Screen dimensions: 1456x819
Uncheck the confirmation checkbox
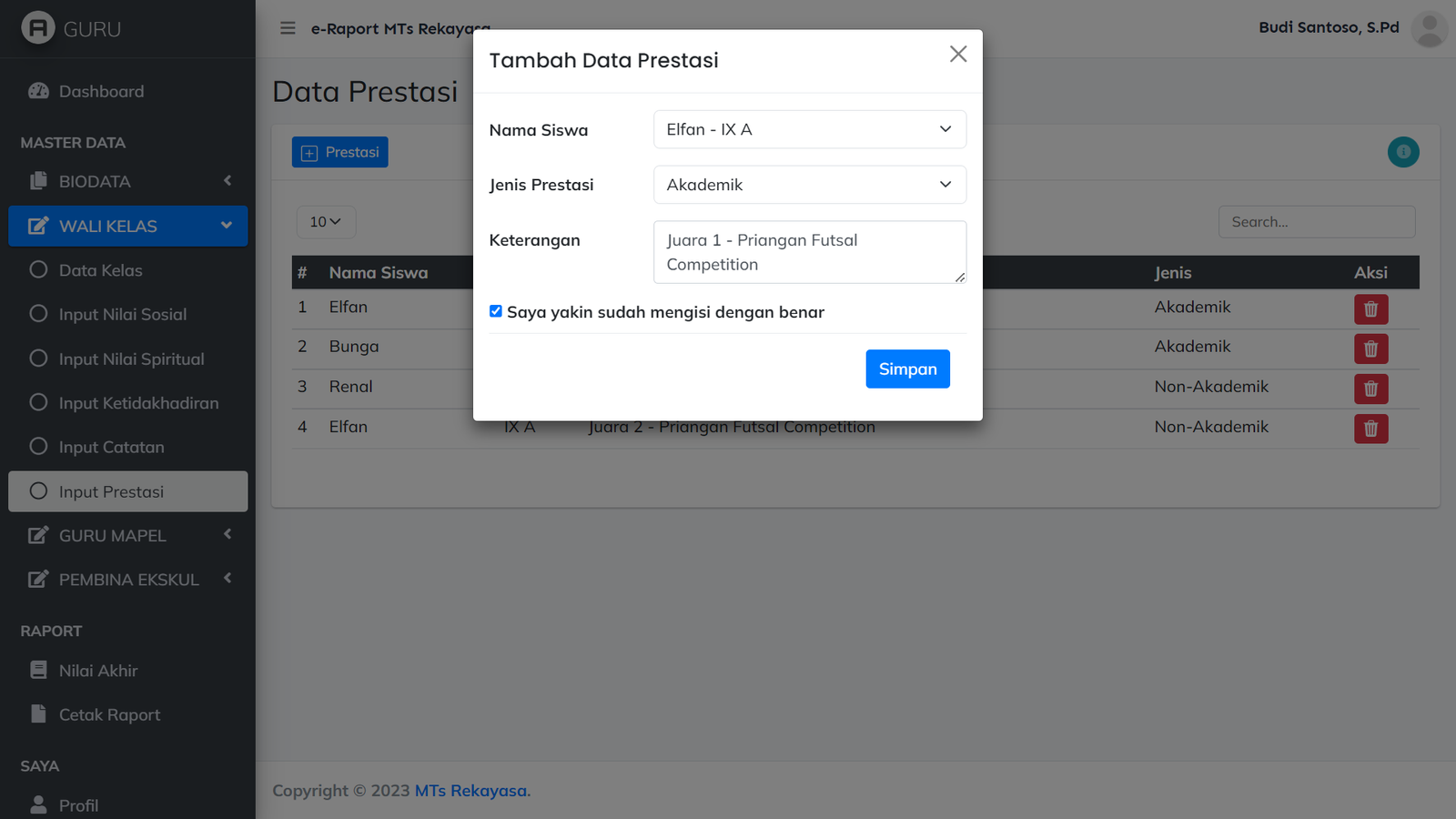coord(496,311)
